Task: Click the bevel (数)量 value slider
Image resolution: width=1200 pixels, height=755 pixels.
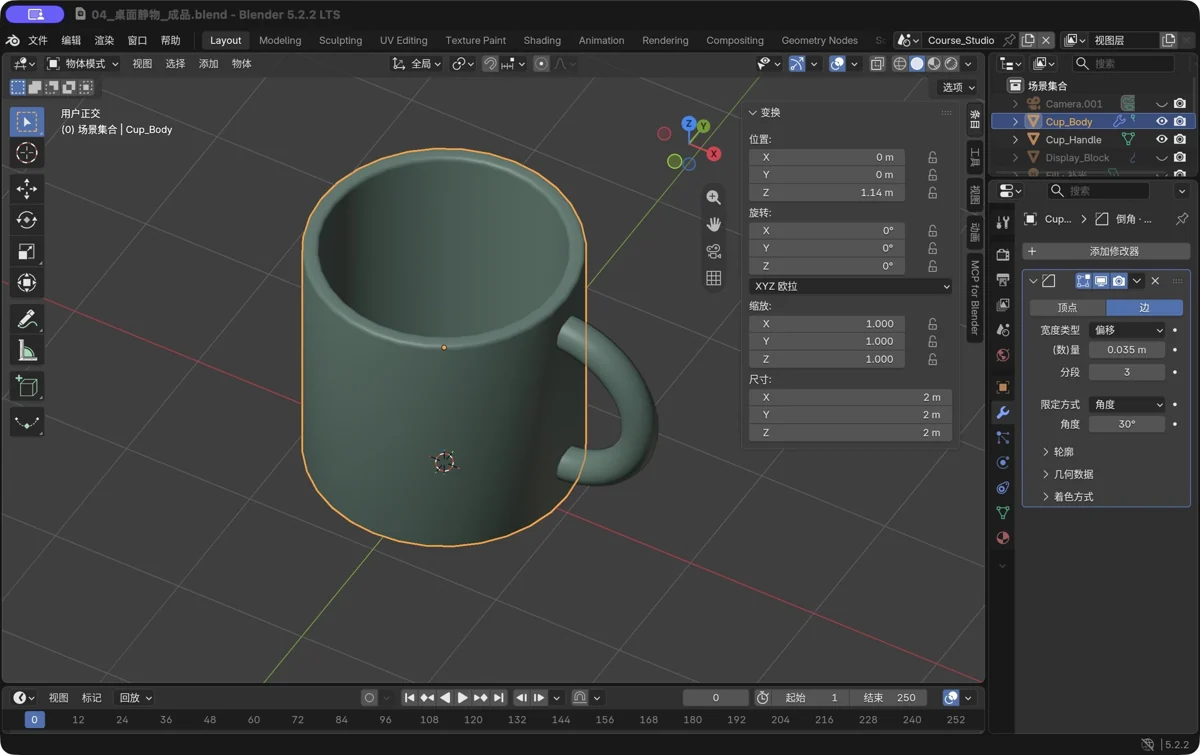Action: (x=1127, y=350)
